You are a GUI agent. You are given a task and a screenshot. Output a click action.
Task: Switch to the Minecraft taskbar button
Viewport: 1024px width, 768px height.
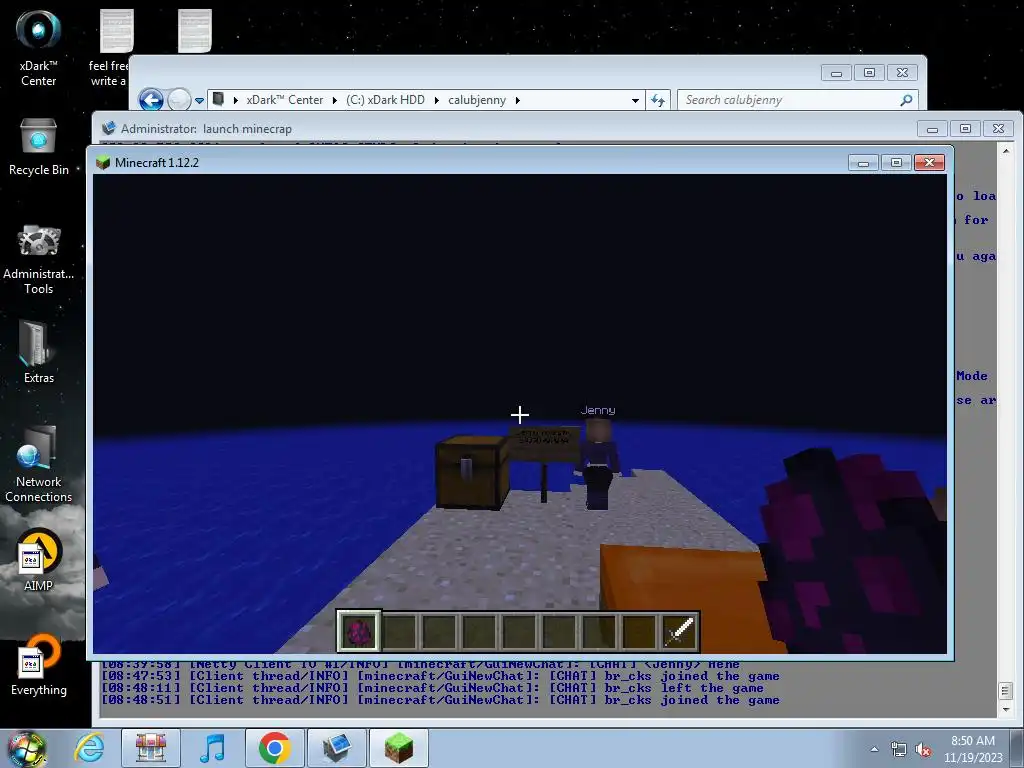[x=398, y=748]
